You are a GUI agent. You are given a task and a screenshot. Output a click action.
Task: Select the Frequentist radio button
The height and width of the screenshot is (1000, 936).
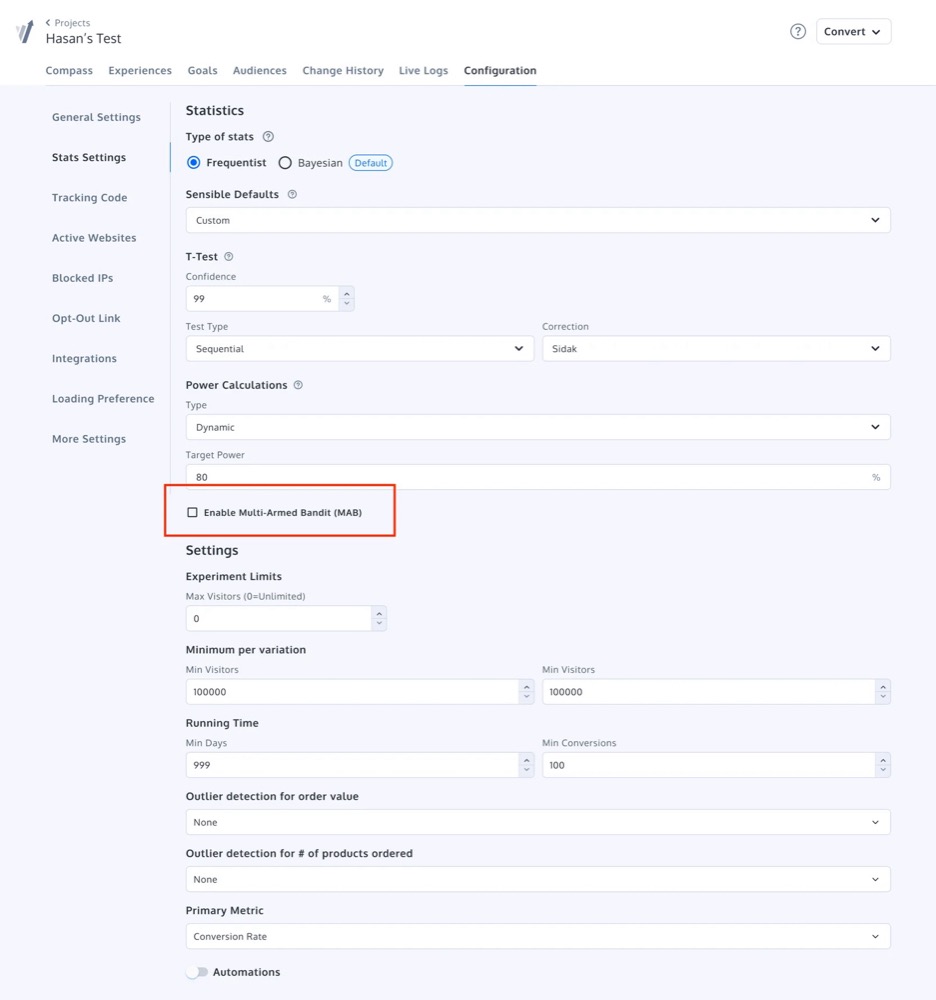[x=194, y=163]
